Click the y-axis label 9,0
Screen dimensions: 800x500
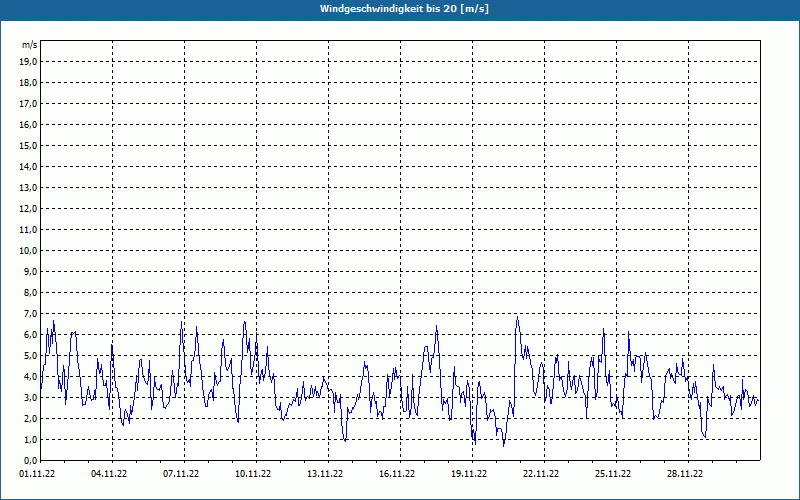click(x=30, y=271)
